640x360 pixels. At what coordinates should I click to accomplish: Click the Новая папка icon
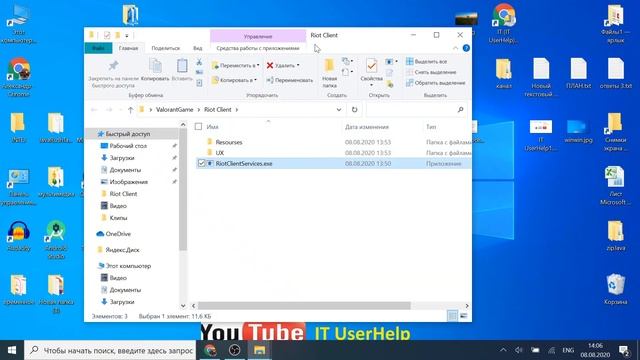[329, 65]
